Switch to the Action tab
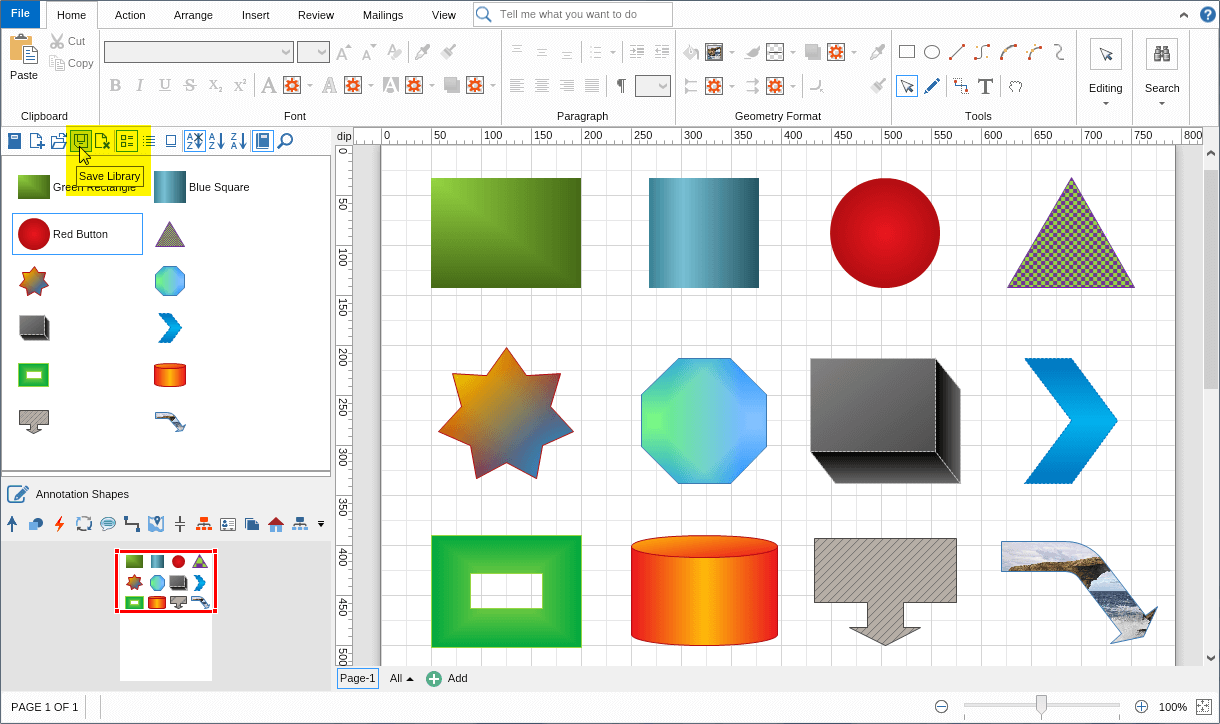The image size is (1220, 724). (130, 15)
